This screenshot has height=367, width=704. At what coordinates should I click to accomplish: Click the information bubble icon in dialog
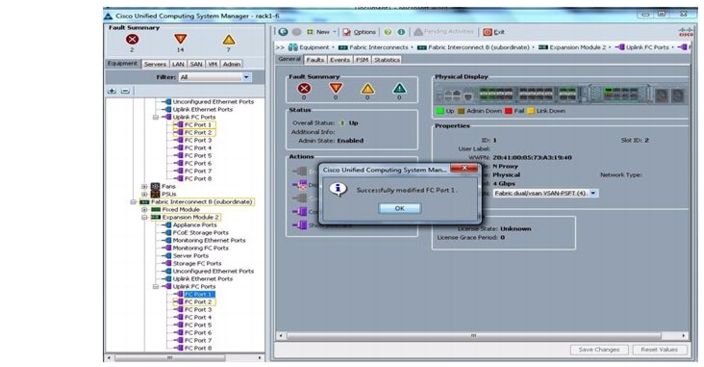click(338, 189)
